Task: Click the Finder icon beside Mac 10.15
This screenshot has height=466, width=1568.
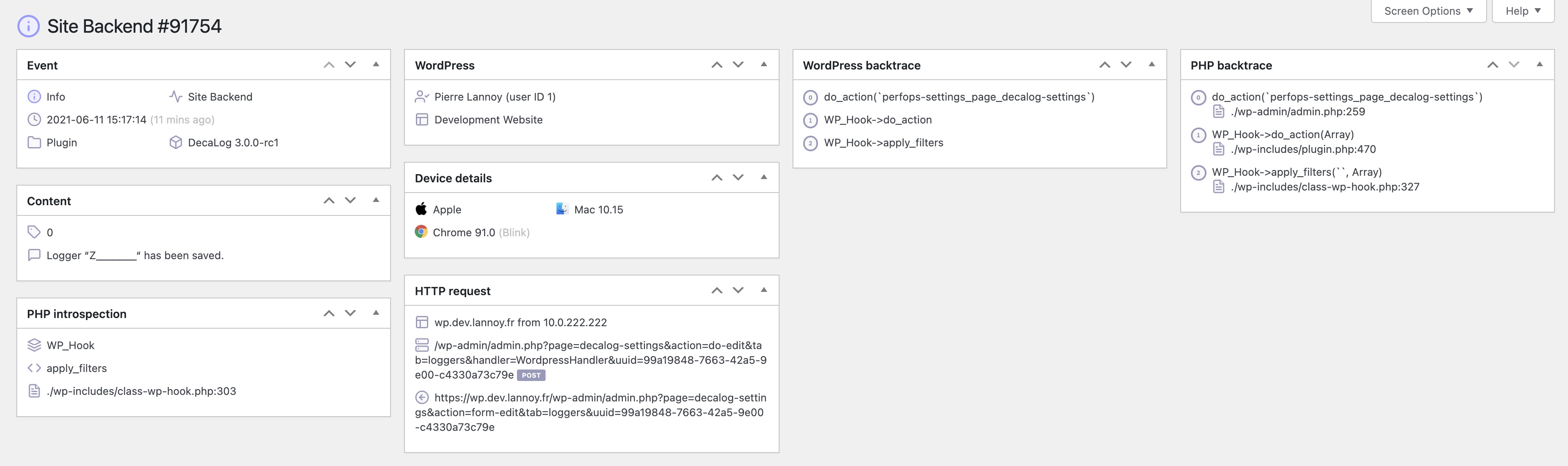Action: [562, 209]
